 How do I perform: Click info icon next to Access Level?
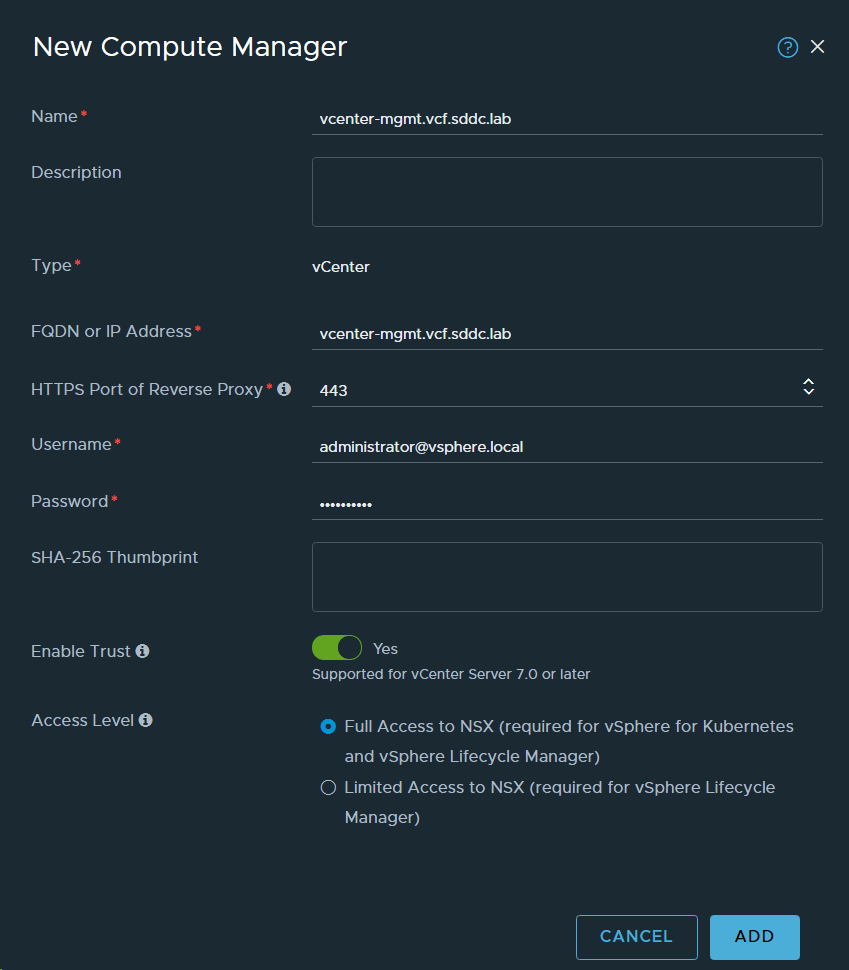click(x=146, y=720)
